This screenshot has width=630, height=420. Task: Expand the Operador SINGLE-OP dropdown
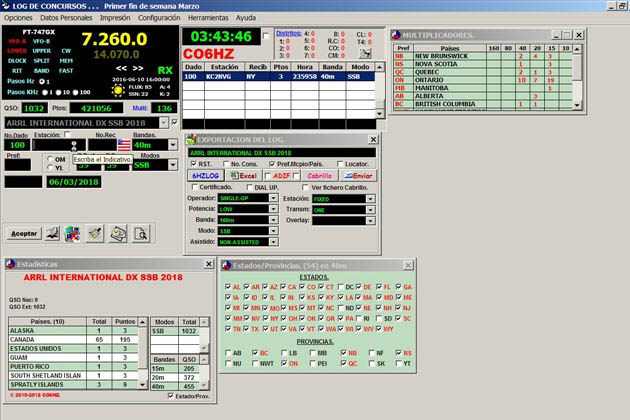(273, 198)
